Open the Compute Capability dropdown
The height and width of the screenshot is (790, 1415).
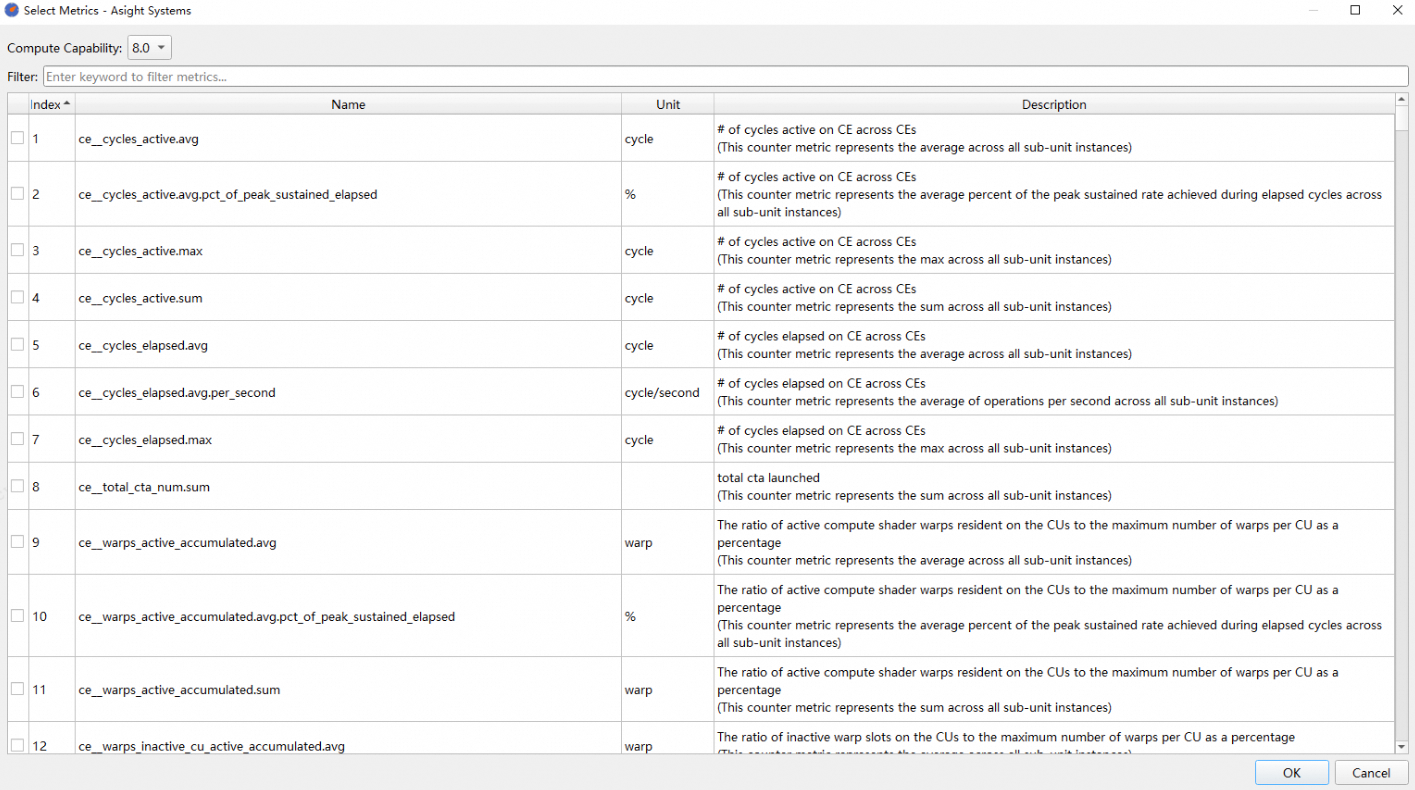[149, 48]
